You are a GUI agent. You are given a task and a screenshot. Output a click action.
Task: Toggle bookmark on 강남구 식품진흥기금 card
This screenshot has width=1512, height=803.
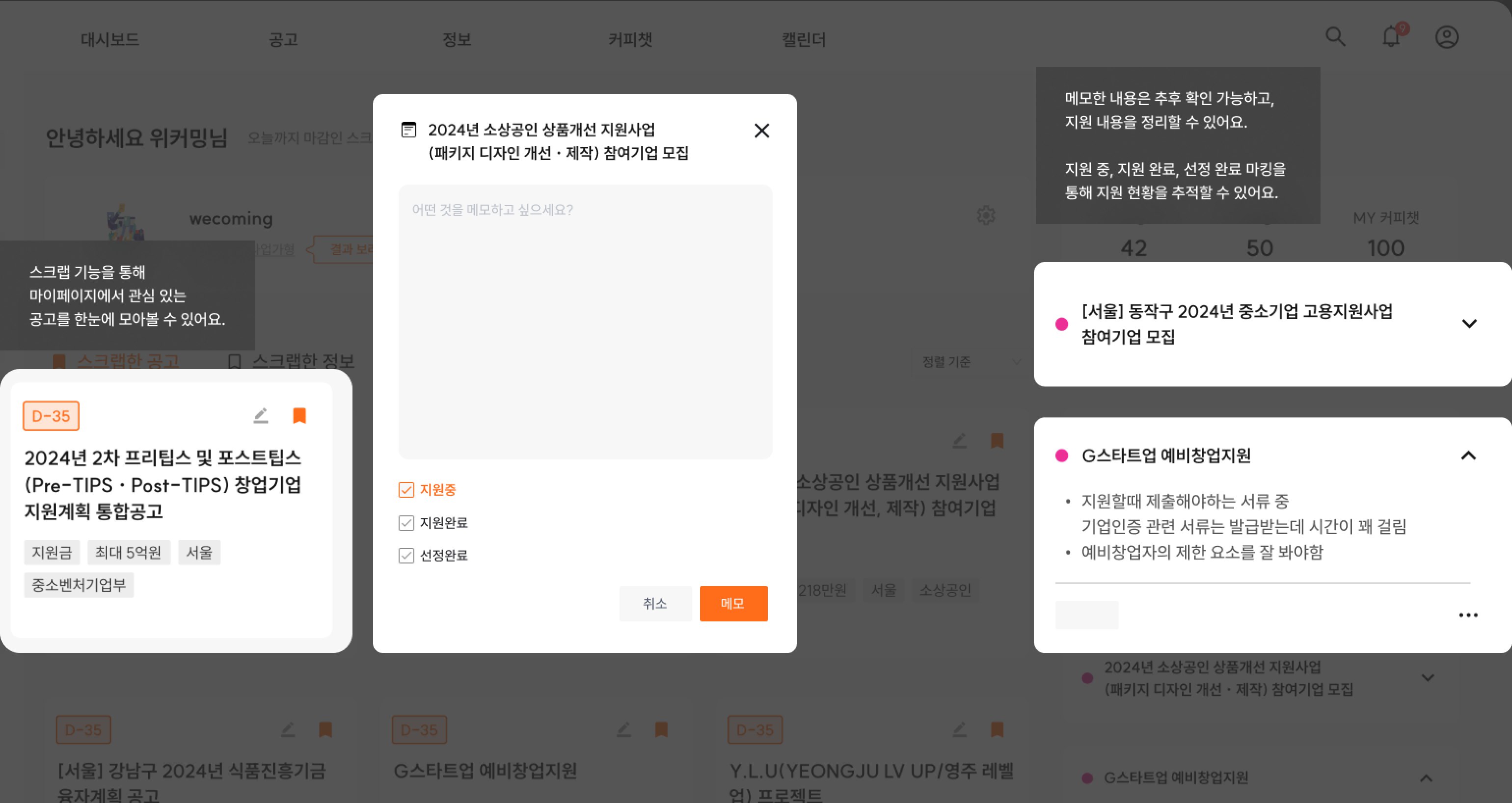325,730
